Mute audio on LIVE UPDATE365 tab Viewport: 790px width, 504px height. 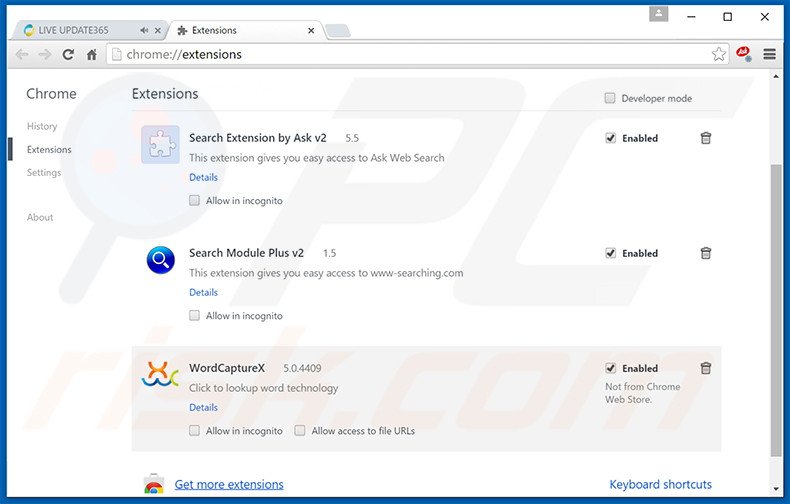coord(144,30)
